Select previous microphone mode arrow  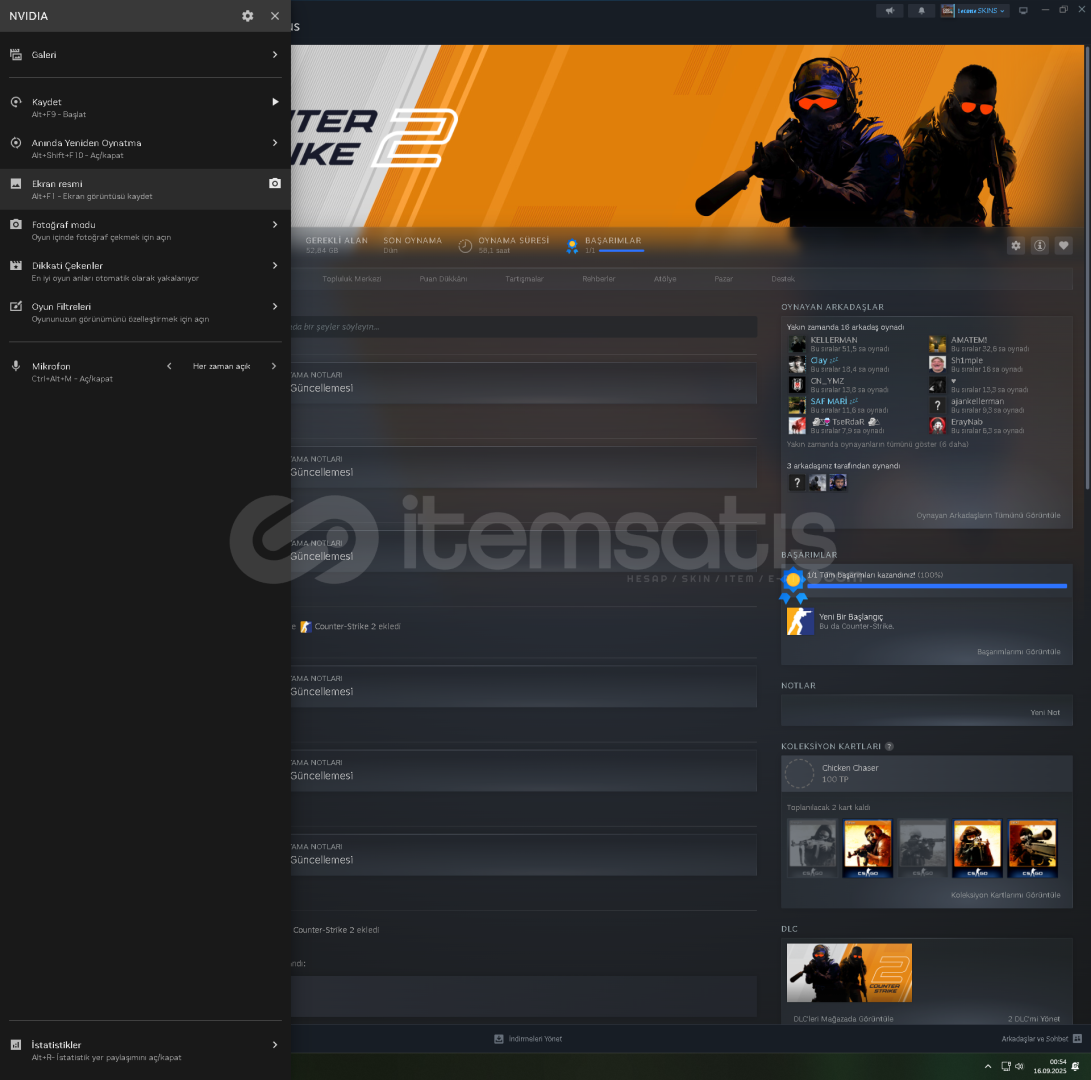point(169,366)
